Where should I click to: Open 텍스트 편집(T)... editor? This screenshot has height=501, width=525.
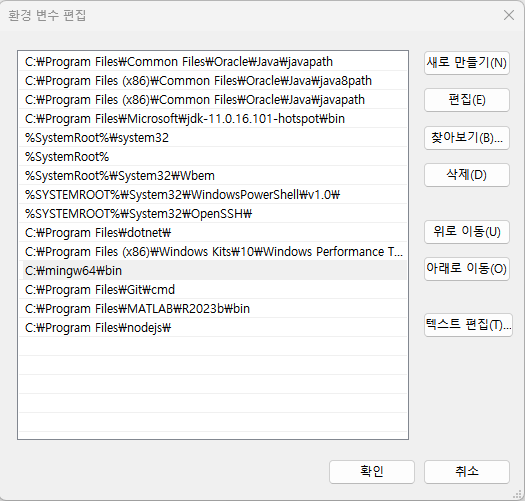point(468,325)
